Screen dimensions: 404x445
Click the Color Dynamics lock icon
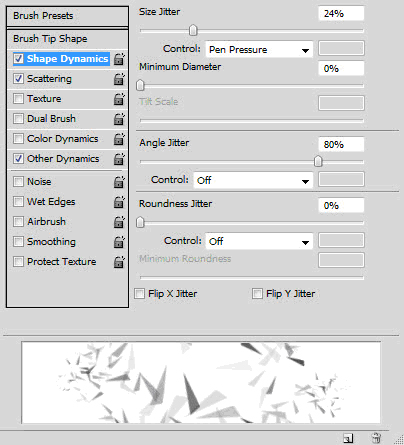pyautogui.click(x=119, y=139)
